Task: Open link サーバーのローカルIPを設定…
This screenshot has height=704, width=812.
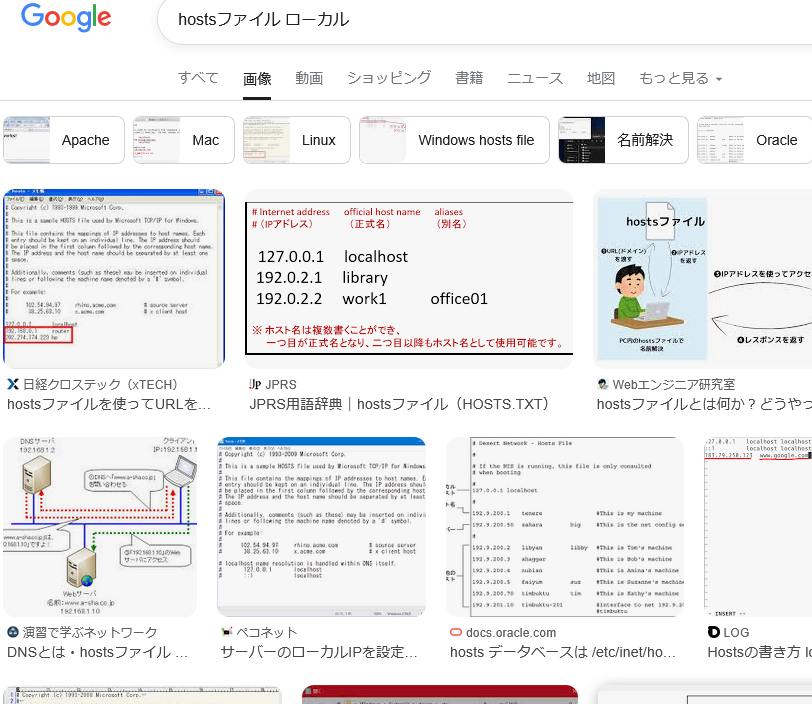Action: point(318,652)
